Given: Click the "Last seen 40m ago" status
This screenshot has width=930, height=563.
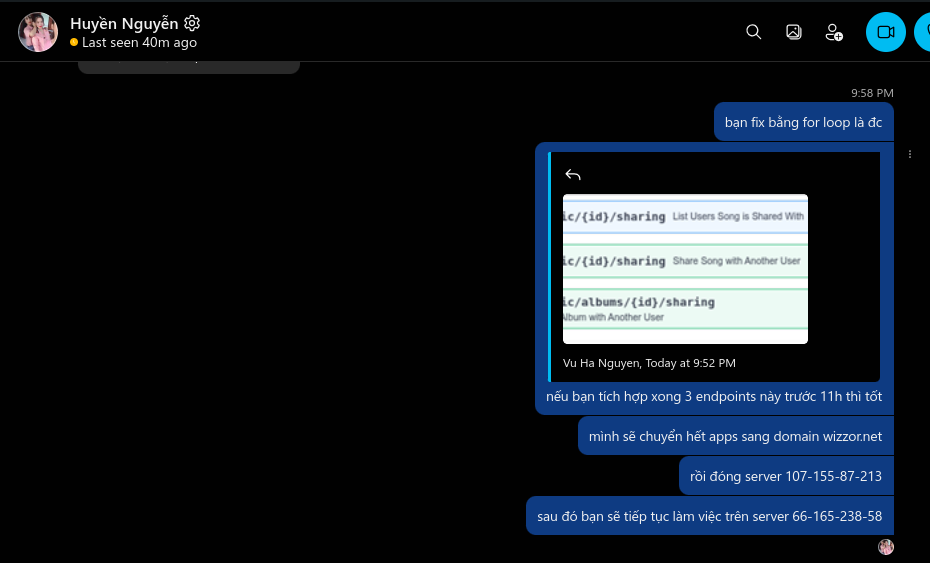Looking at the screenshot, I should coord(139,43).
